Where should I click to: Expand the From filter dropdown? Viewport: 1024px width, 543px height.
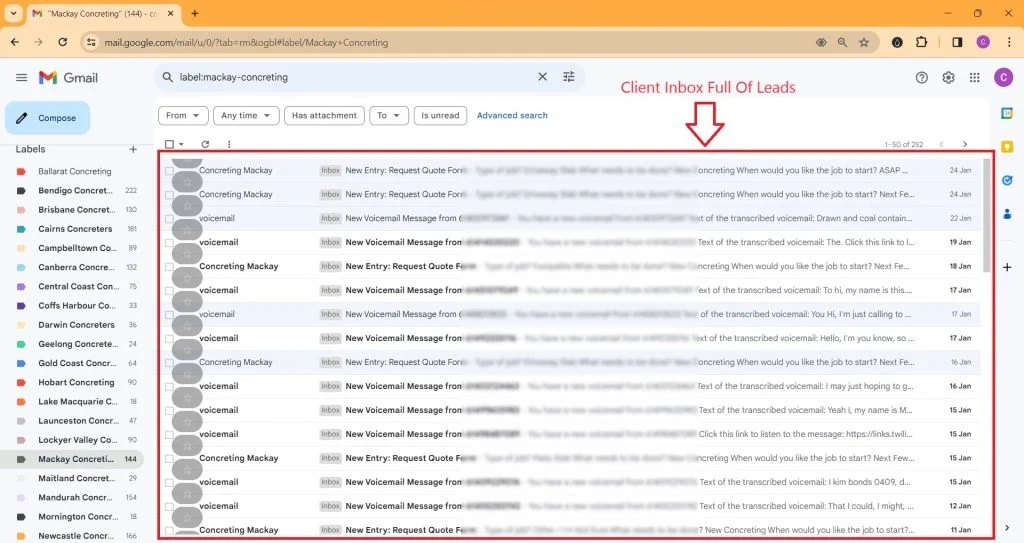[x=183, y=116]
